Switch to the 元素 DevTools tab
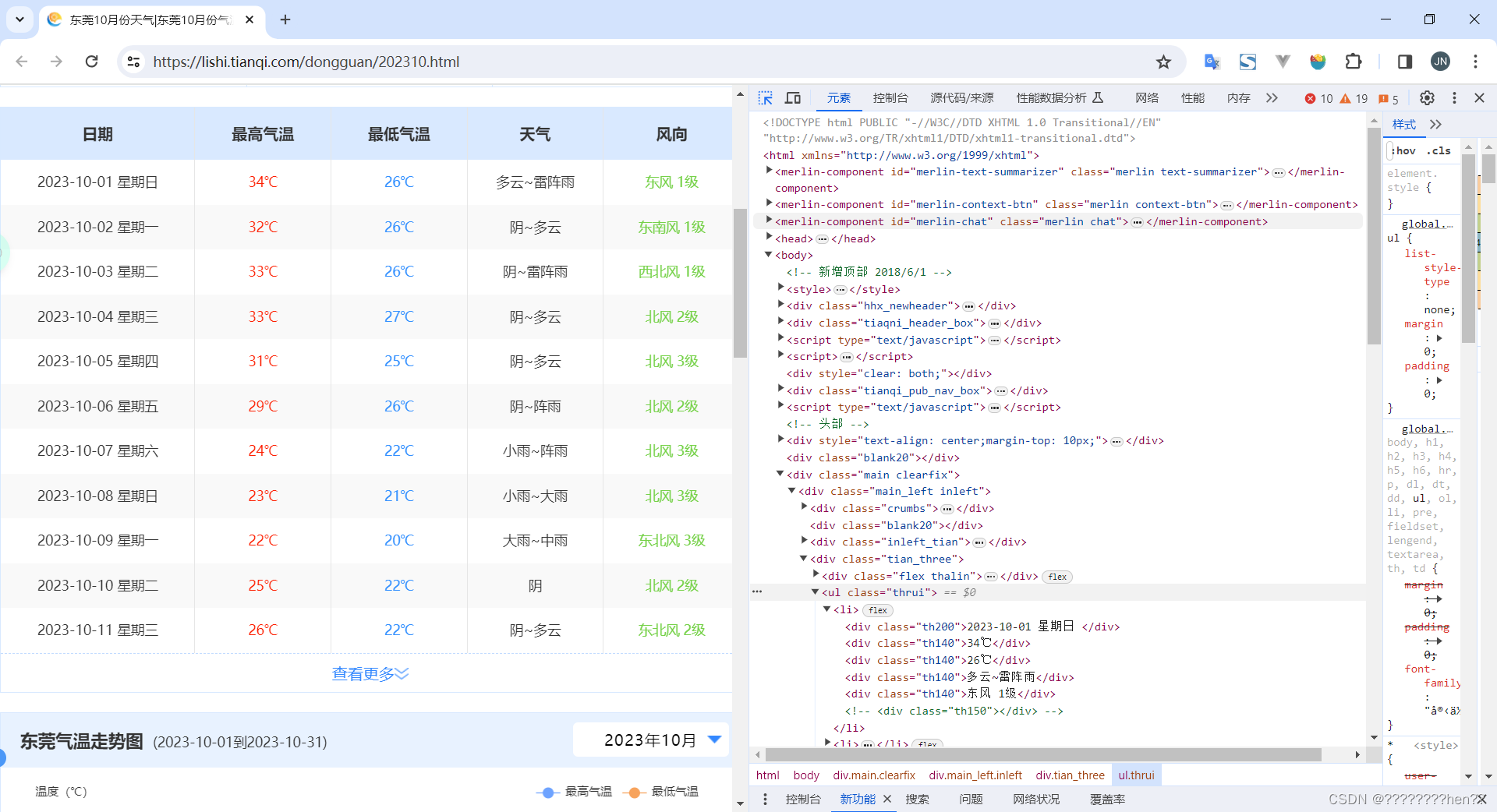The width and height of the screenshot is (1497, 812). [x=839, y=98]
